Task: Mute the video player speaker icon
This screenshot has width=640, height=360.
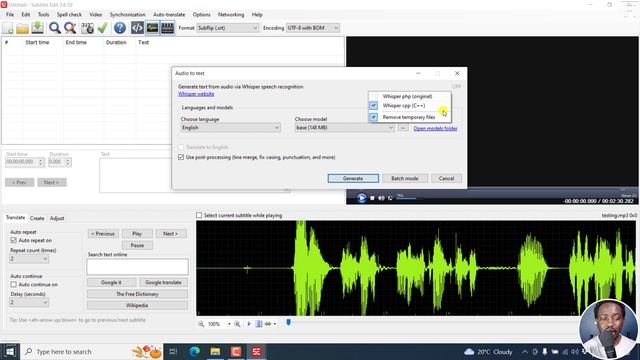Action: coord(381,198)
